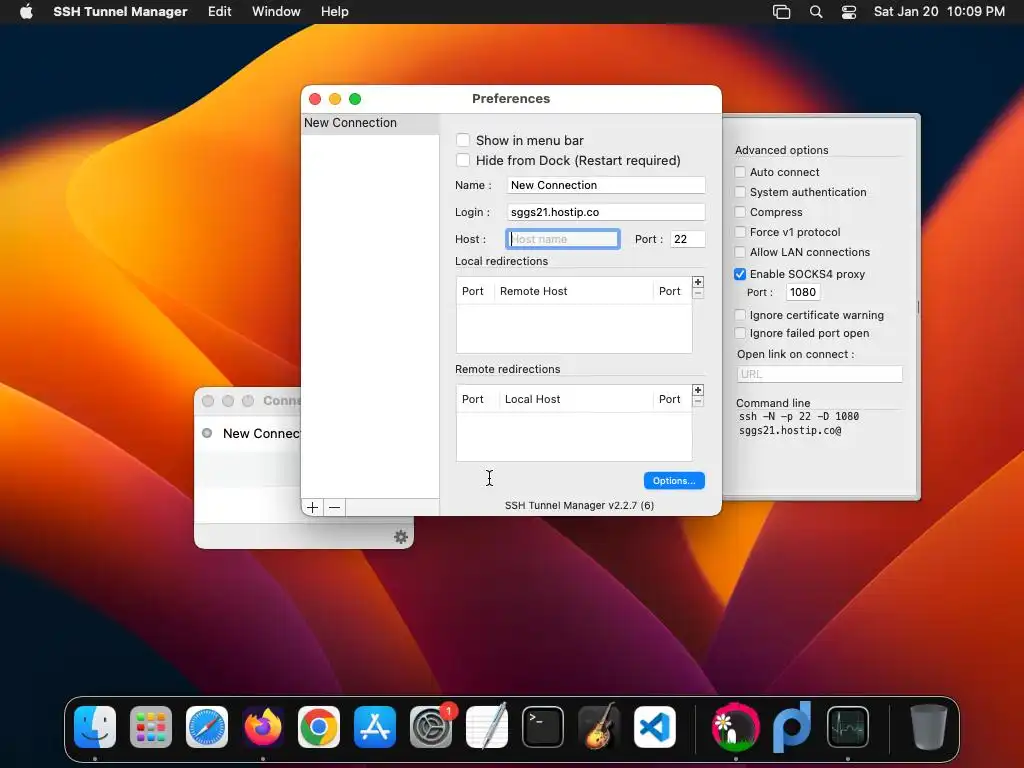The width and height of the screenshot is (1024, 768).
Task: Open the blue P app in the Dock
Action: pos(792,727)
